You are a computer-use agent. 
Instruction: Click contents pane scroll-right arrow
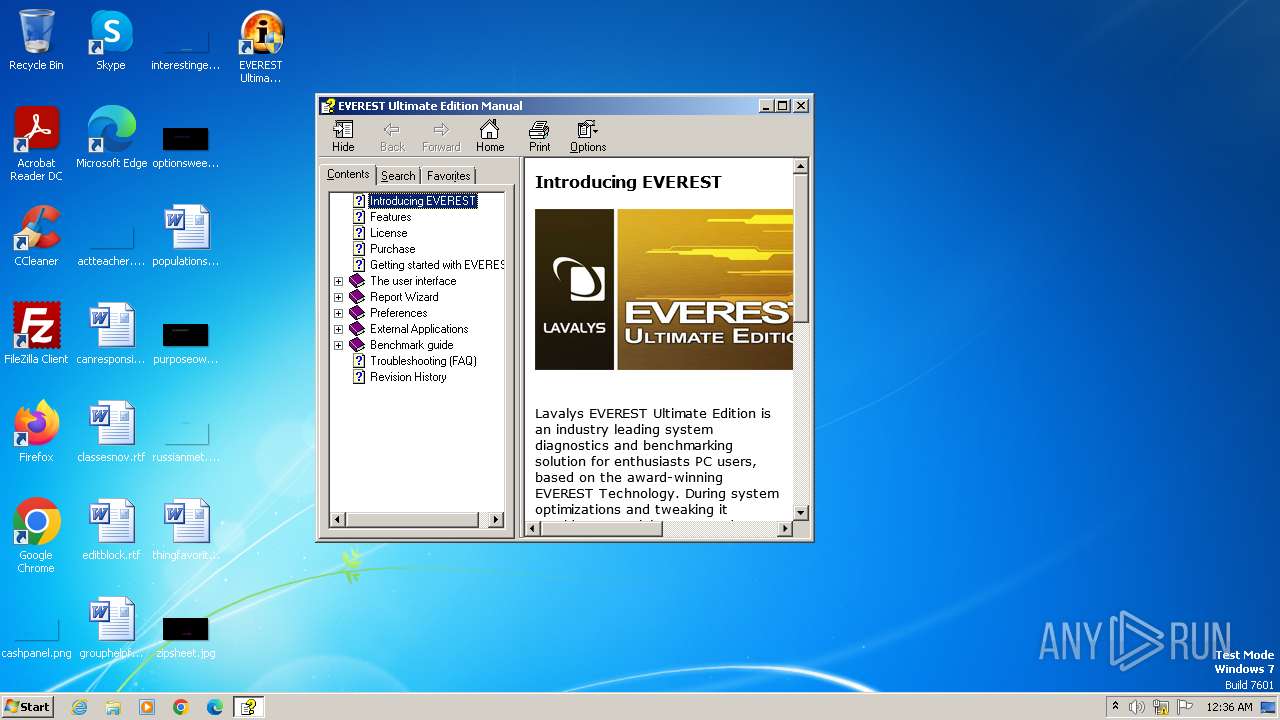(496, 520)
